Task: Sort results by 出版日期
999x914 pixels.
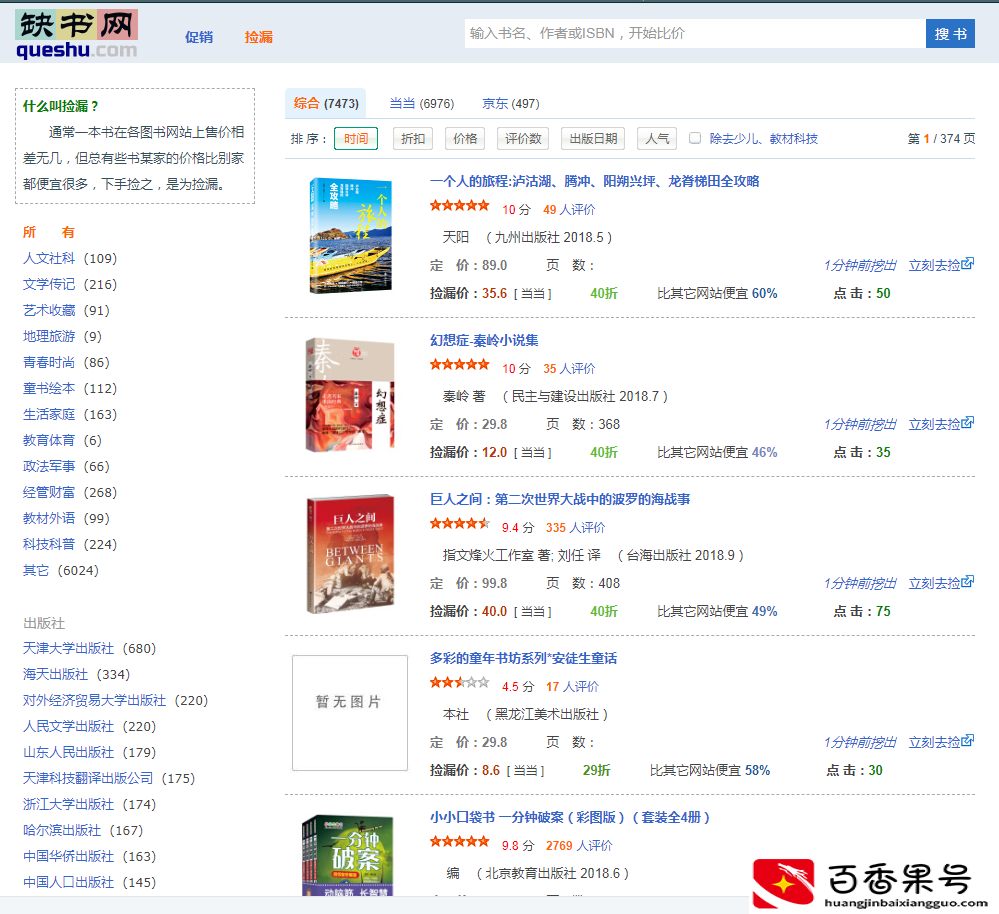Action: point(593,138)
